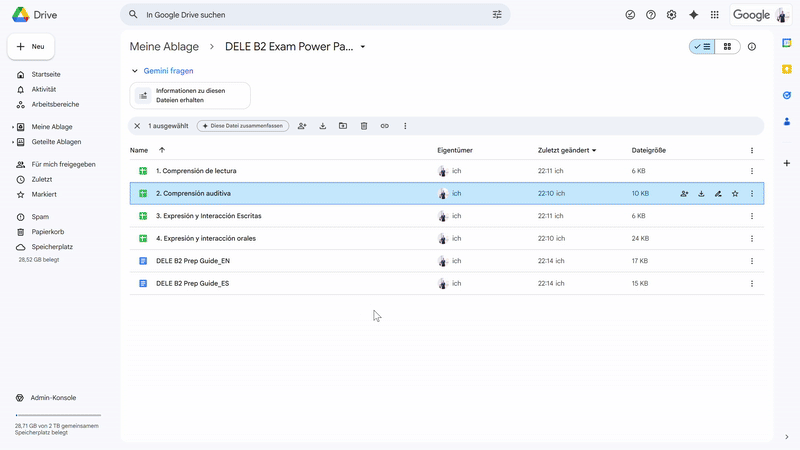Clear the current selection with X
The image size is (800, 450).
tap(137, 126)
